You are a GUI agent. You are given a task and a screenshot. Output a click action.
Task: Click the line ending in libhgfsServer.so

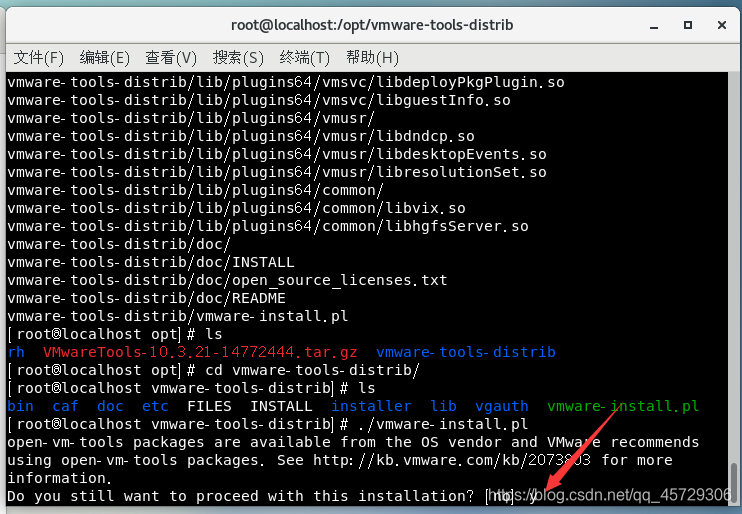(268, 226)
